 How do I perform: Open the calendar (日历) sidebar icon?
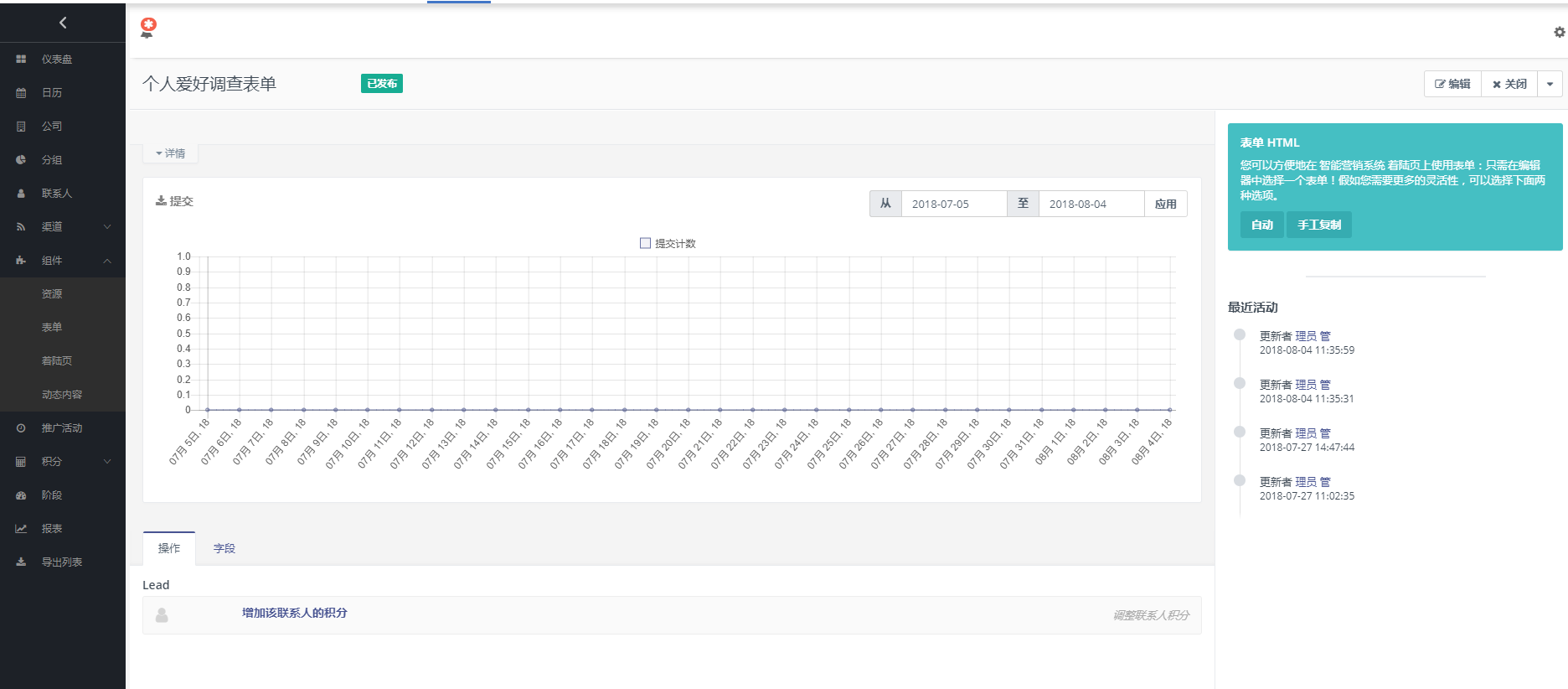click(21, 93)
